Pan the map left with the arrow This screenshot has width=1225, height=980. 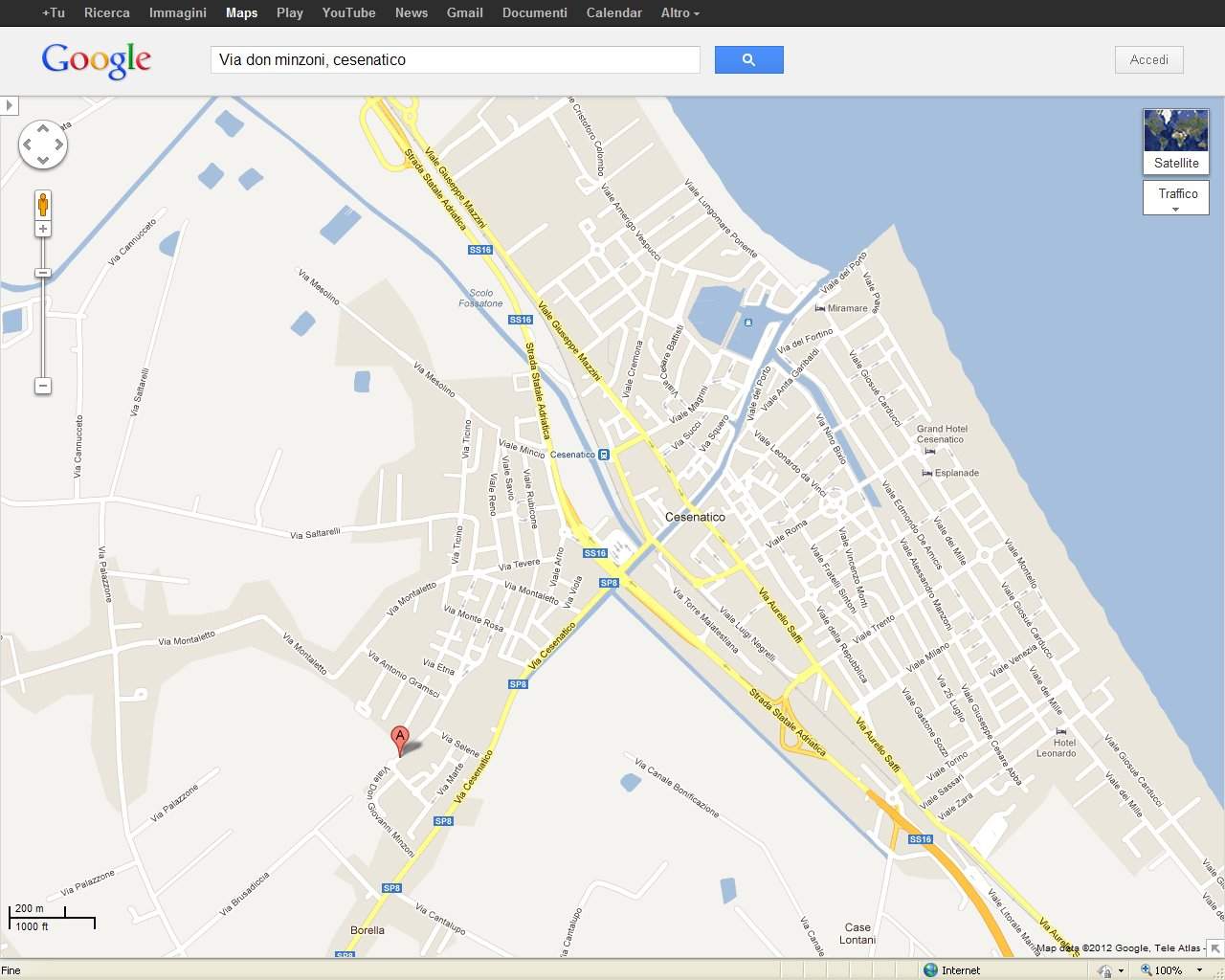tap(28, 145)
